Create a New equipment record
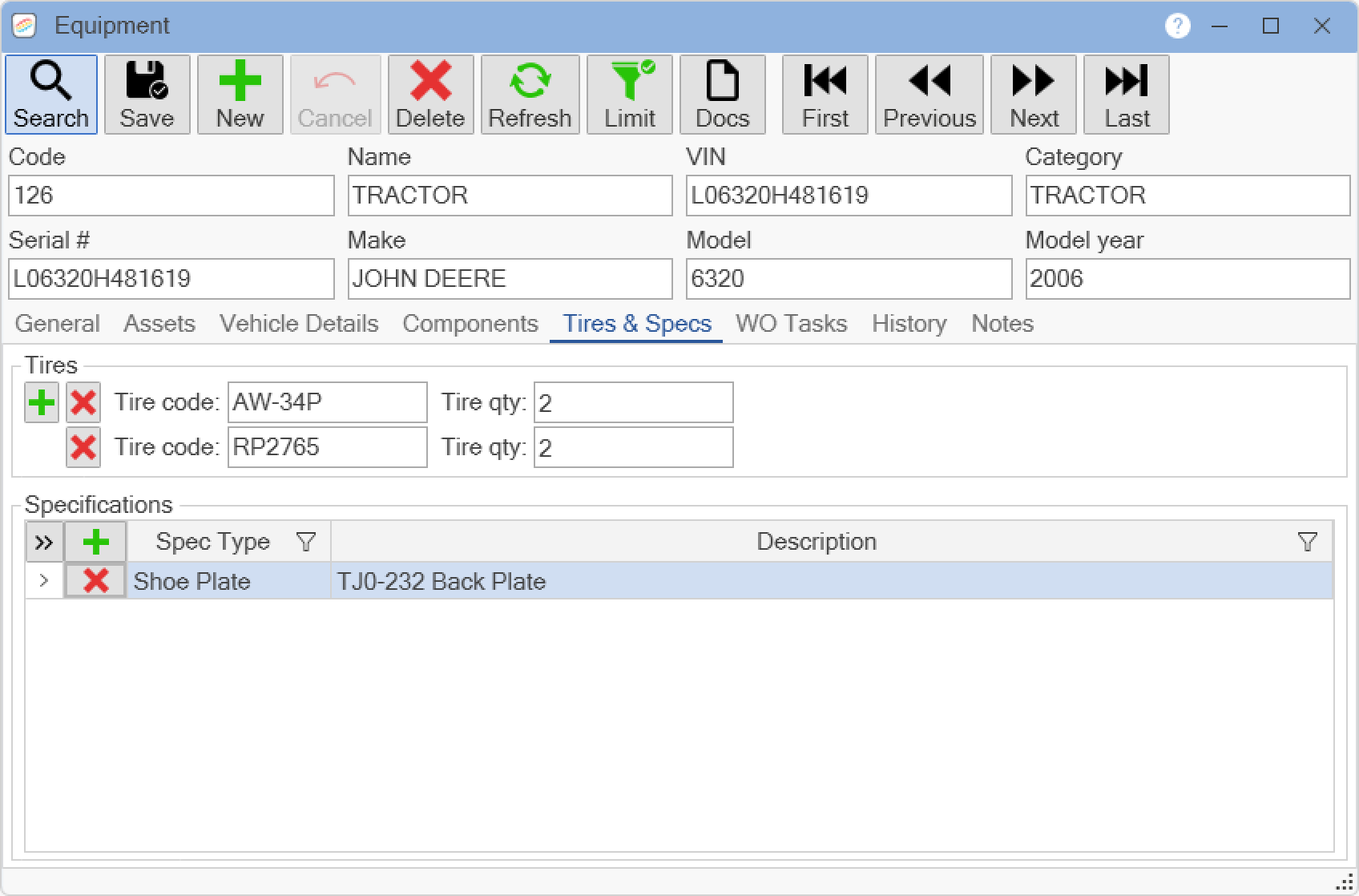This screenshot has height=896, width=1359. 240,95
